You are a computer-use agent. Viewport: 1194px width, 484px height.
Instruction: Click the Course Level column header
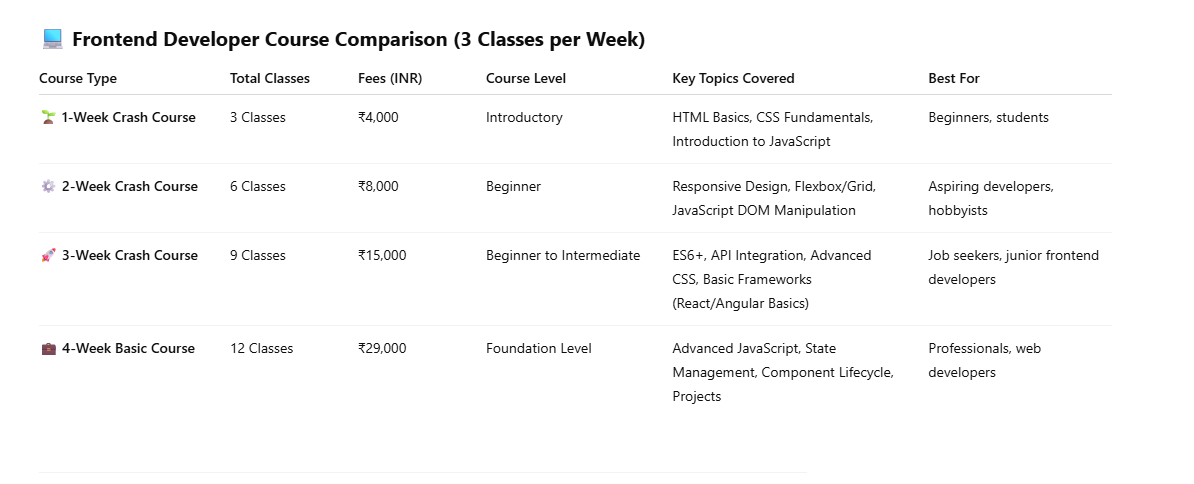point(526,78)
